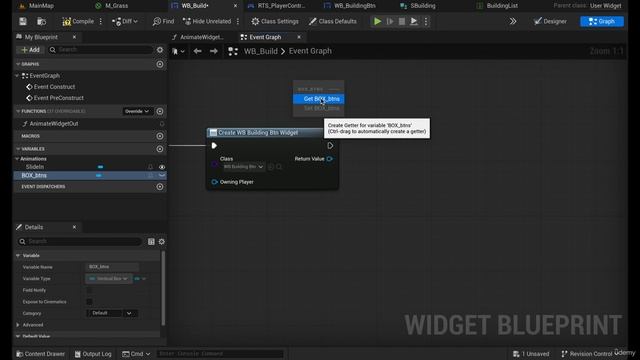This screenshot has width=640, height=360.
Task: Focus the My Blueprint search field
Action: click(x=100, y=50)
